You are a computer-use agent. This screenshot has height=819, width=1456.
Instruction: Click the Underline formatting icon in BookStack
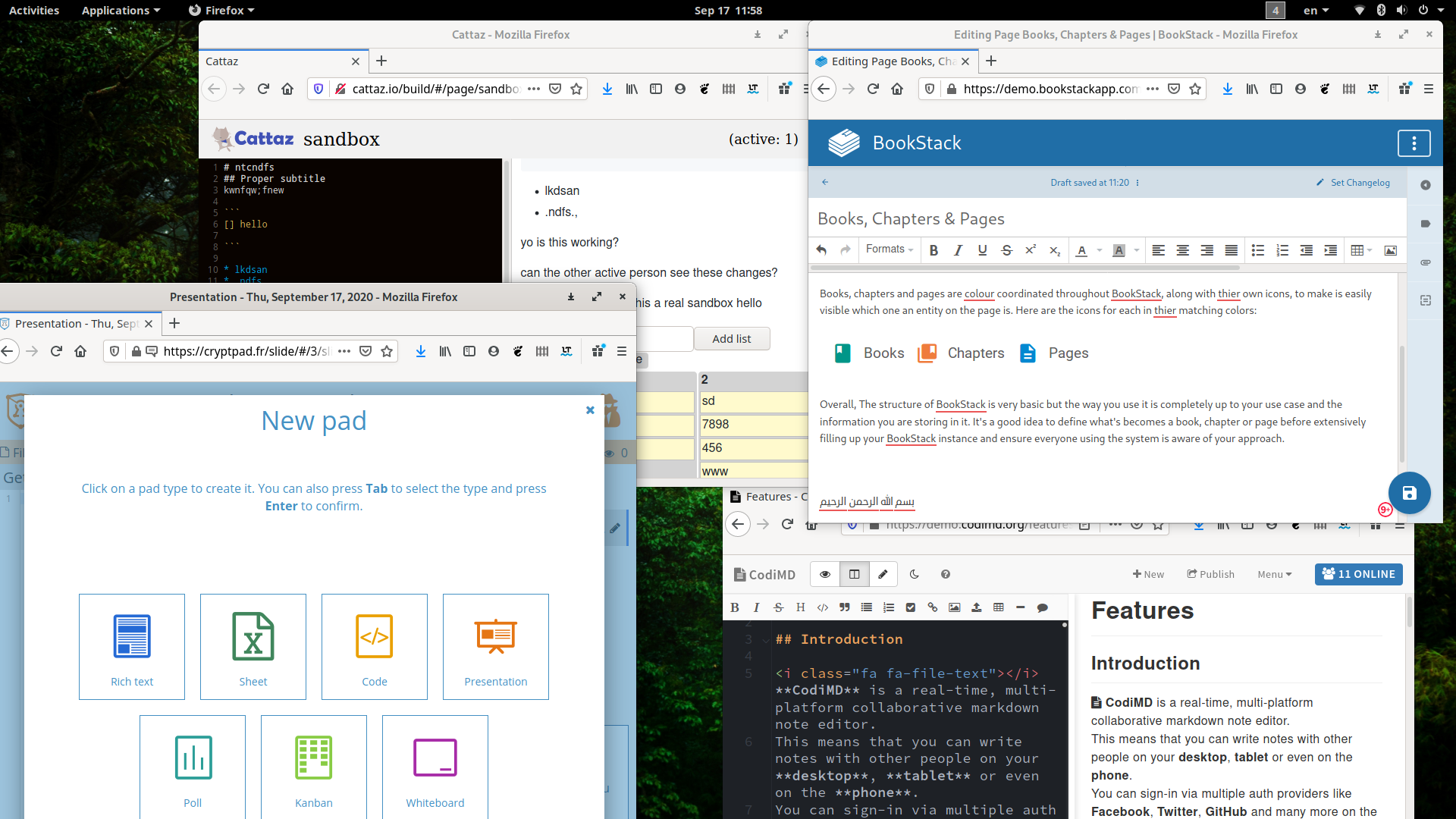[x=981, y=250]
